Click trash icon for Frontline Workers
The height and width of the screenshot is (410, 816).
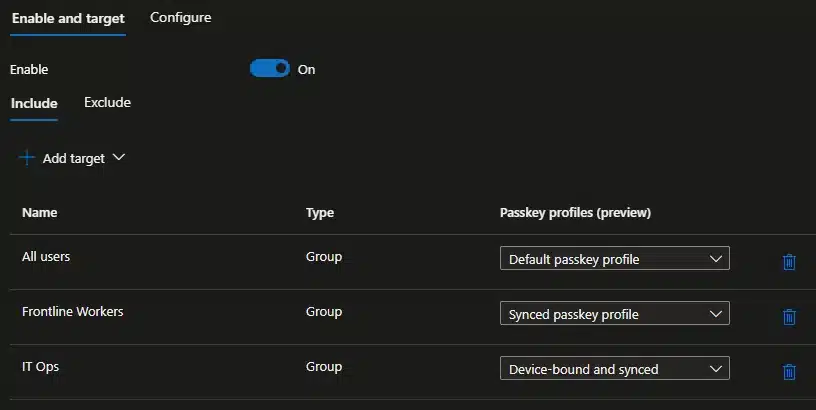tap(788, 317)
